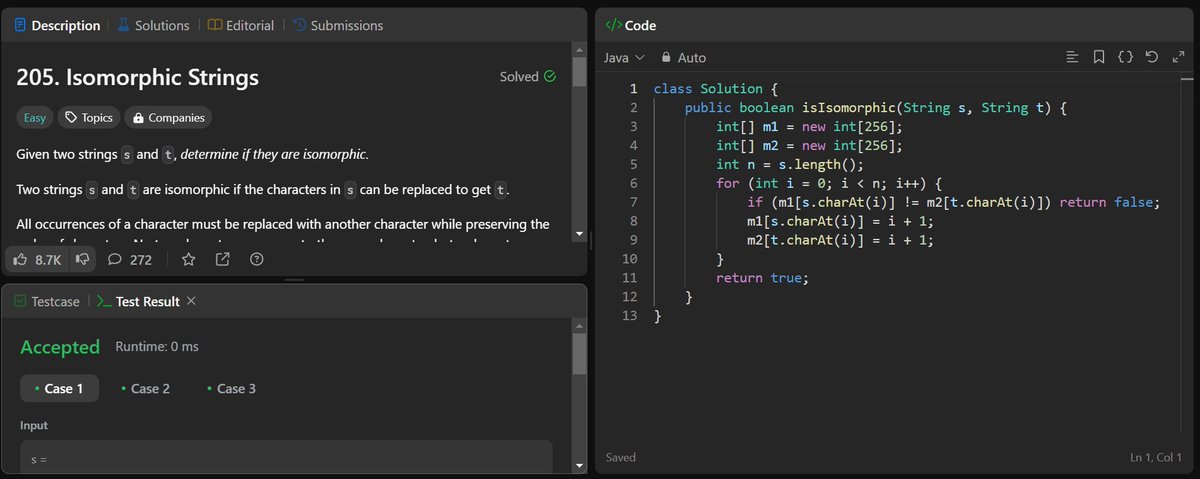This screenshot has width=1200, height=479.
Task: Open the help question mark icon
Action: pyautogui.click(x=256, y=260)
